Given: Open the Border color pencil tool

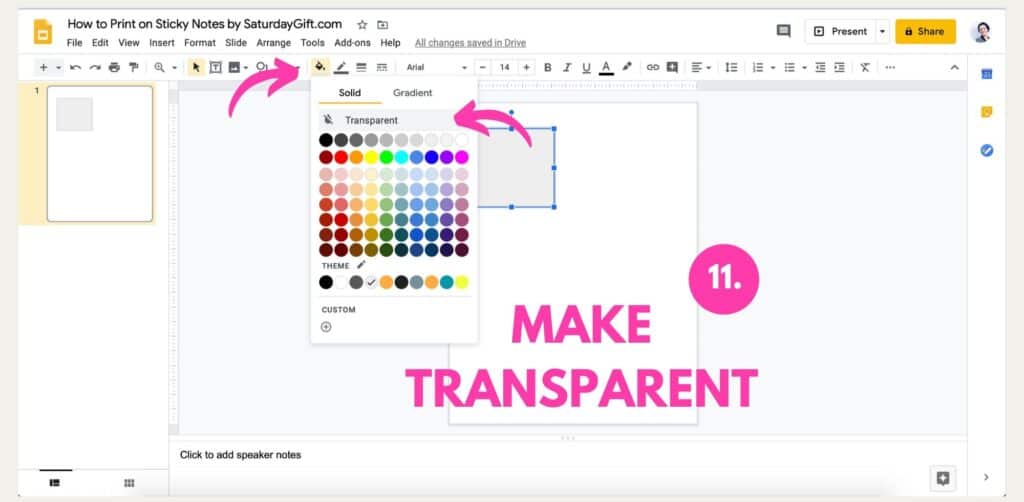Looking at the screenshot, I should pyautogui.click(x=341, y=67).
